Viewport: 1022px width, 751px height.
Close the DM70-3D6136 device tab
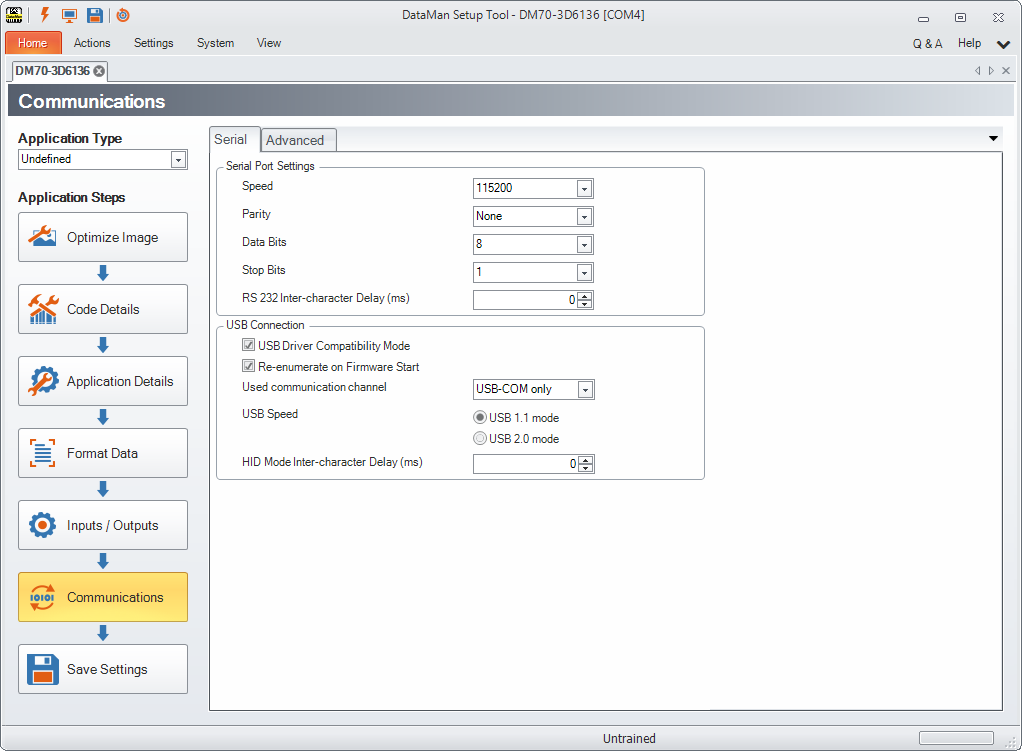tap(99, 71)
